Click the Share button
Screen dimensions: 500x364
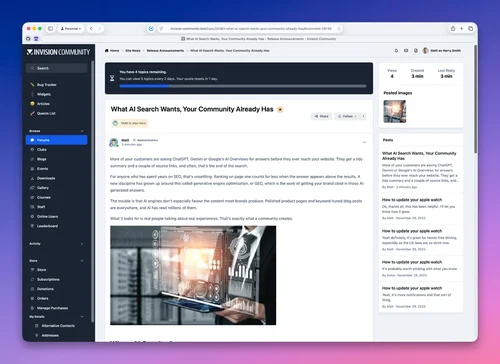[x=321, y=116]
